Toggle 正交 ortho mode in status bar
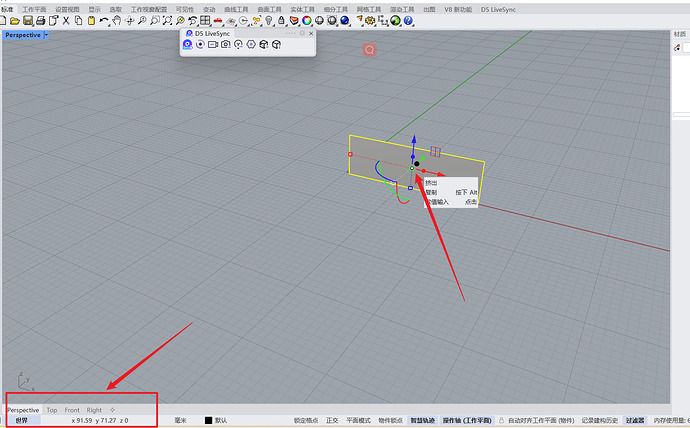690x428 pixels. (x=332, y=421)
